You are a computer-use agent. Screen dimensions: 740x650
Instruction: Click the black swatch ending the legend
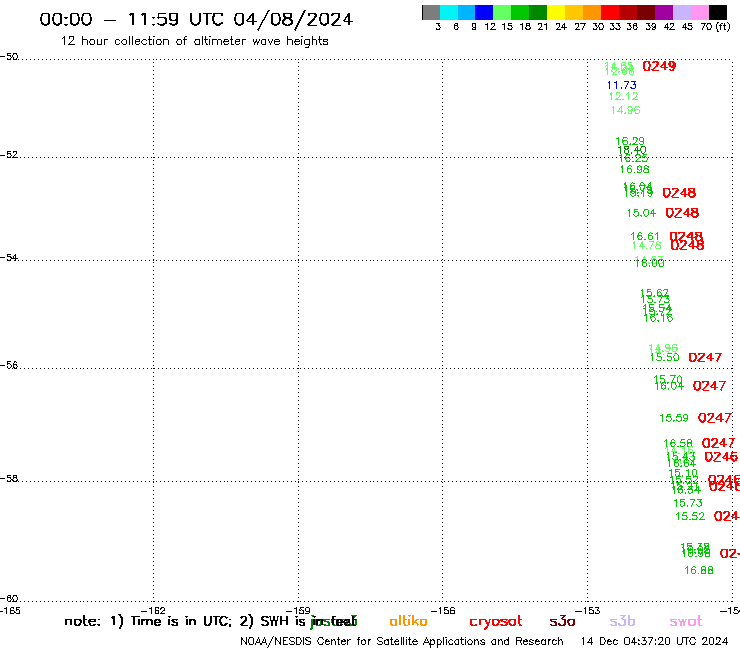coord(718,12)
